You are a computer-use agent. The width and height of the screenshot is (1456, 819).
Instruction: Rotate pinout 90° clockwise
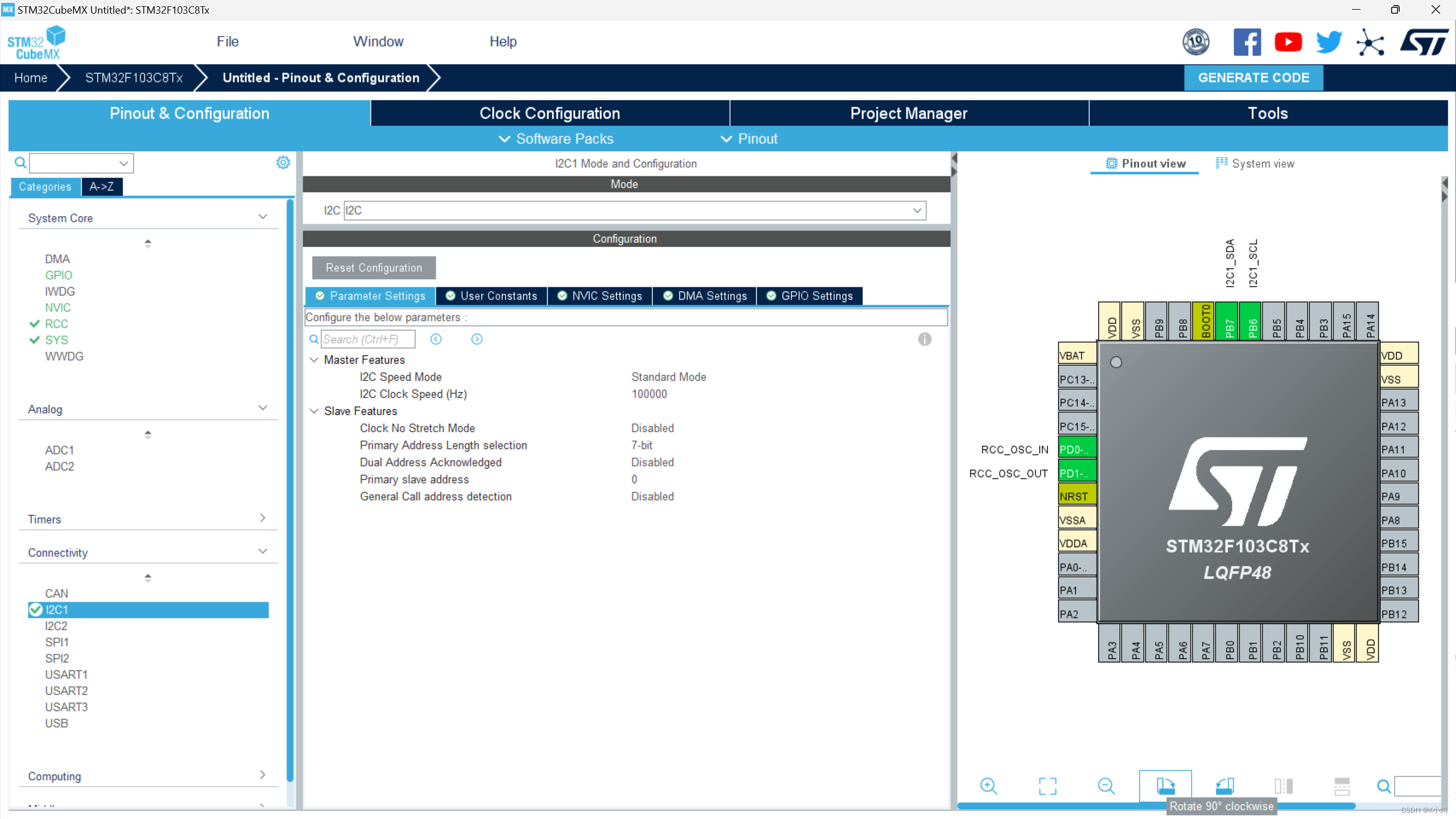click(1165, 786)
